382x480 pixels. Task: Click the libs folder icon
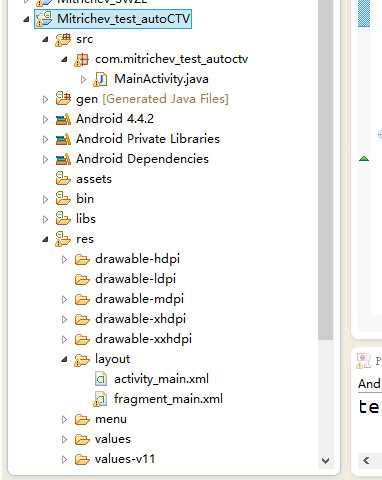tap(63, 219)
